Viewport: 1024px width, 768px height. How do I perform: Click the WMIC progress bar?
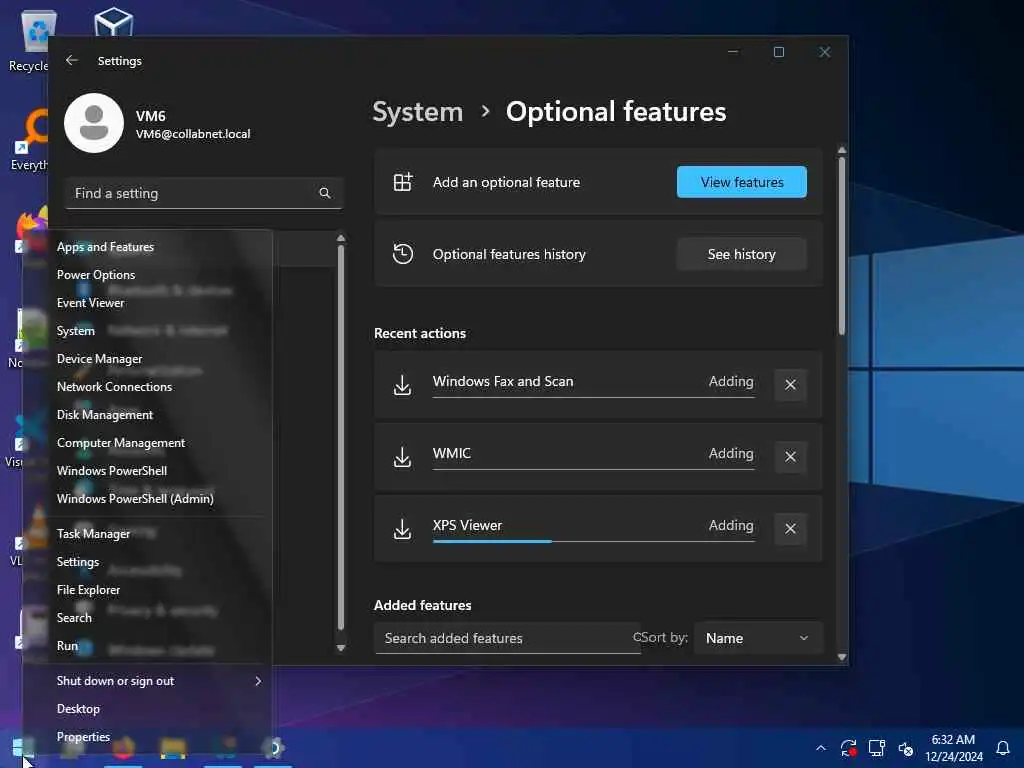point(594,469)
